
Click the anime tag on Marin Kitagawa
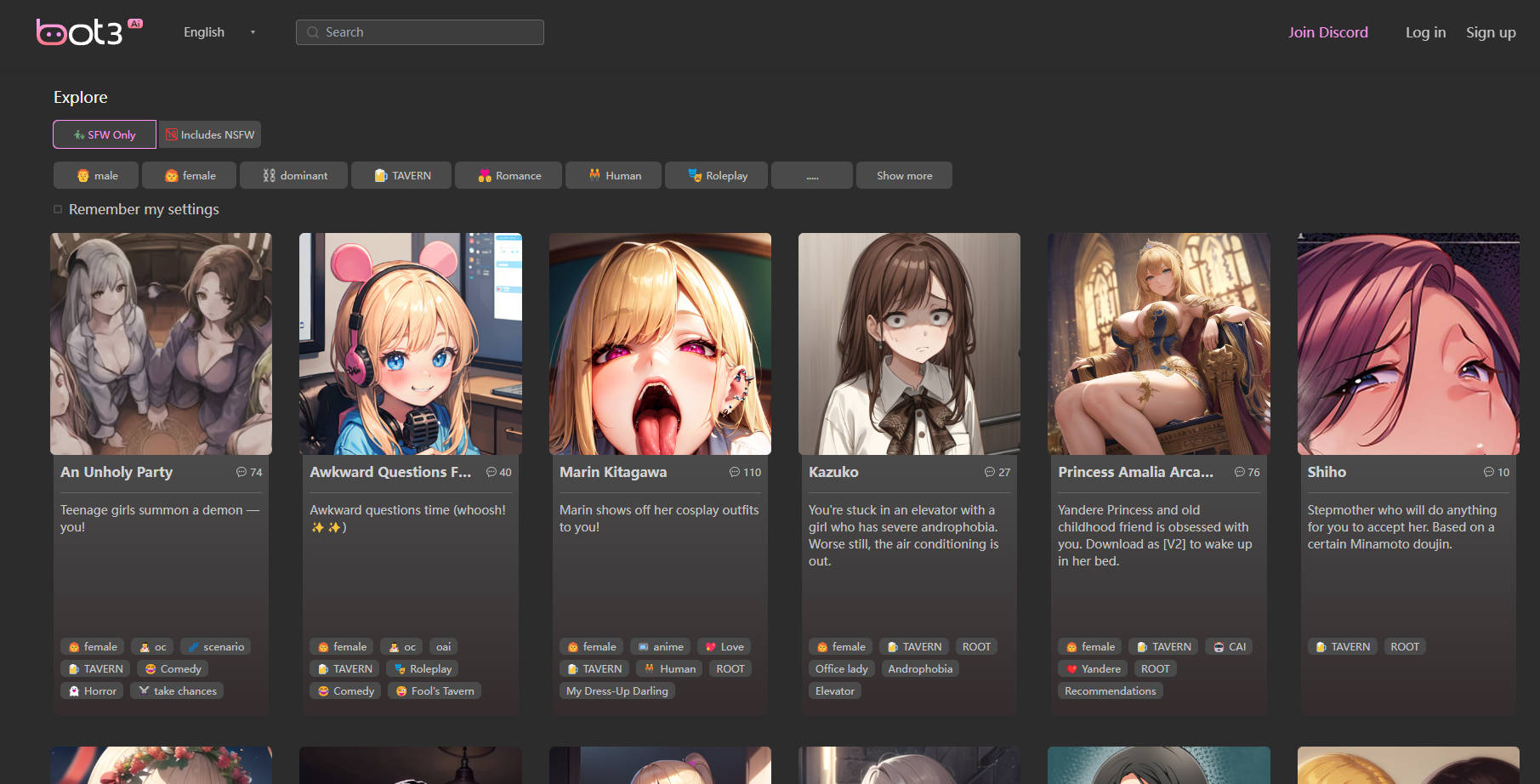[660, 647]
